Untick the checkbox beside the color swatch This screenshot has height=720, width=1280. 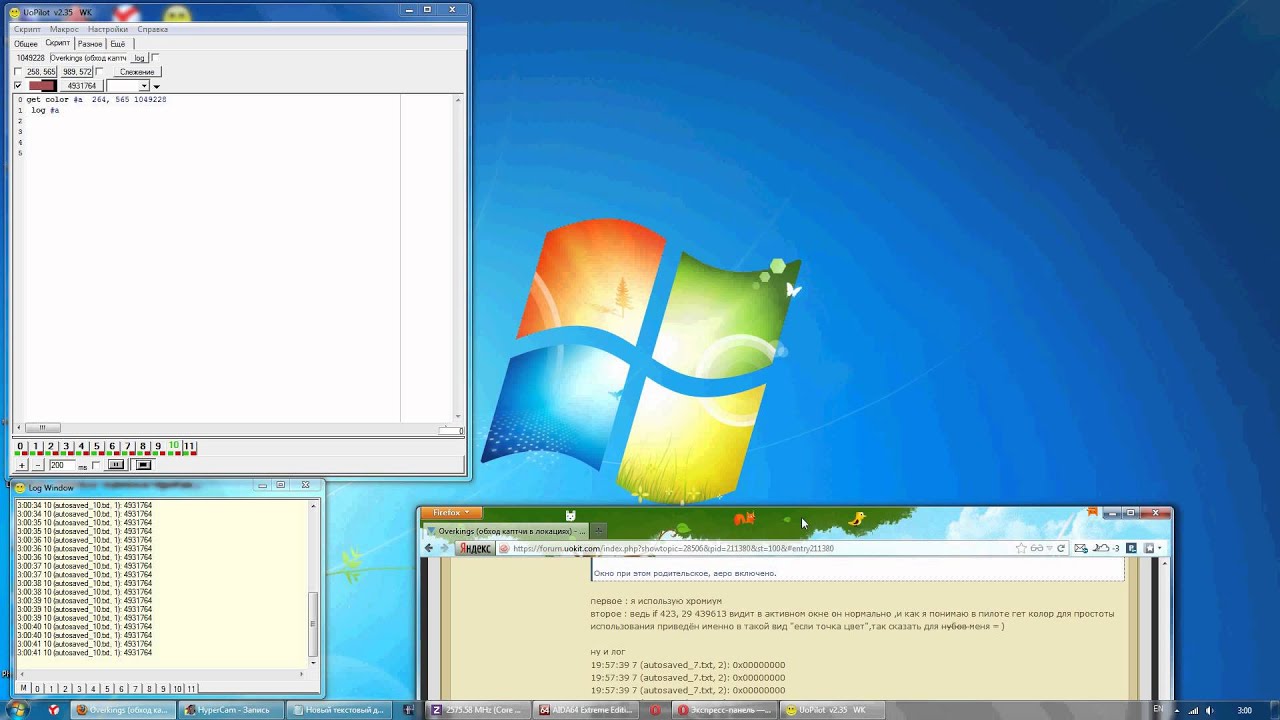point(18,86)
